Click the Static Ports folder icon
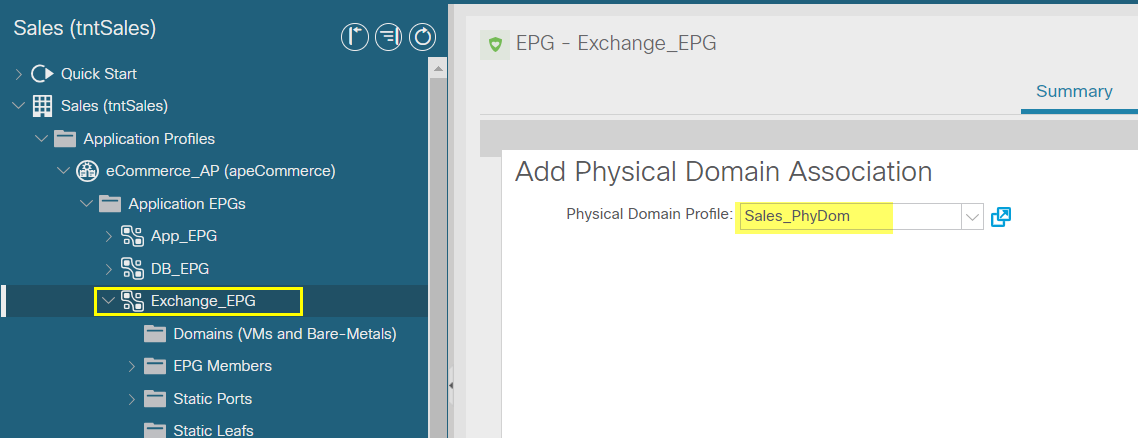The width and height of the screenshot is (1138, 438). 155,399
